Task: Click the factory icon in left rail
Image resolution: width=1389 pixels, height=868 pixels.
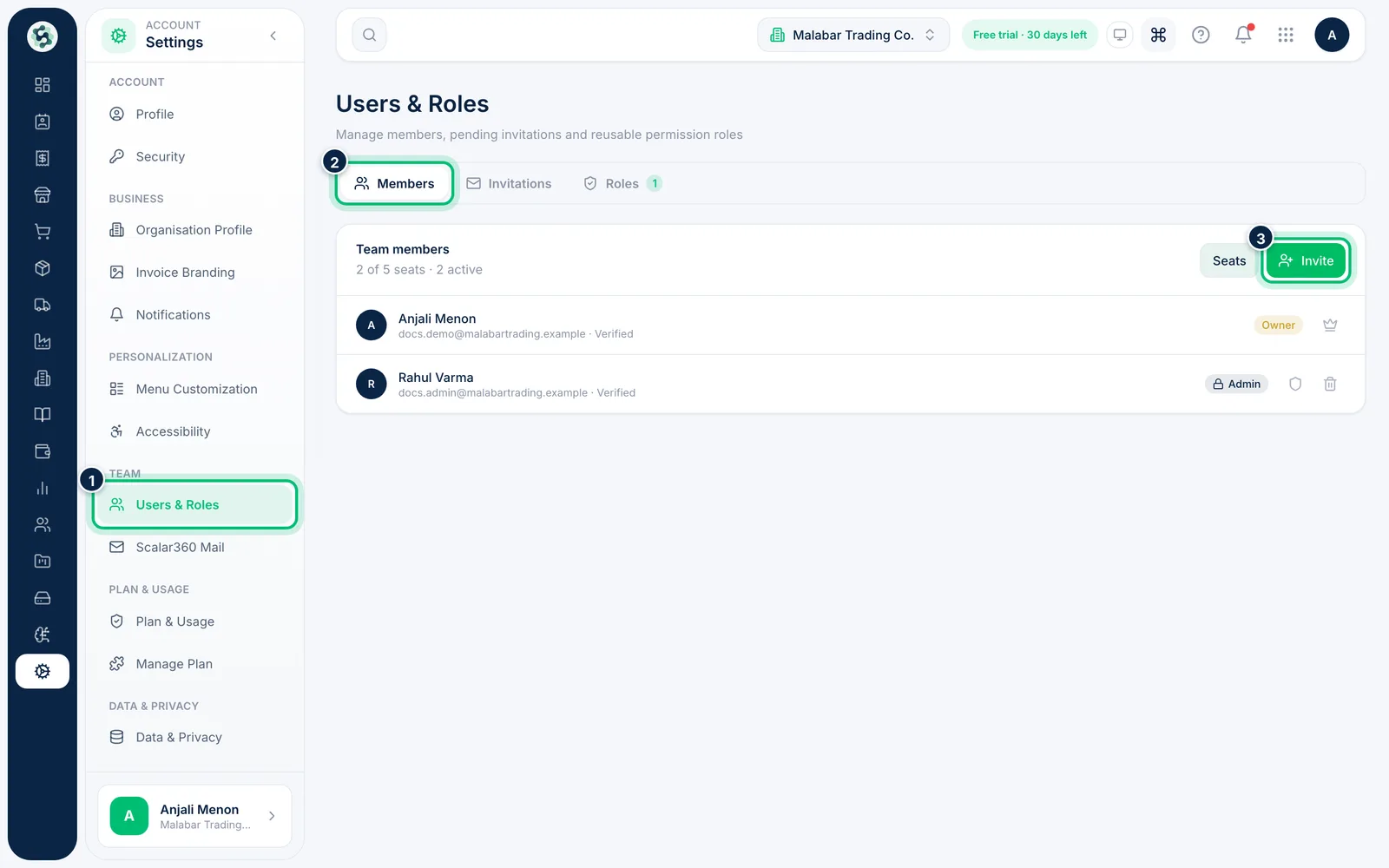Action: click(42, 341)
